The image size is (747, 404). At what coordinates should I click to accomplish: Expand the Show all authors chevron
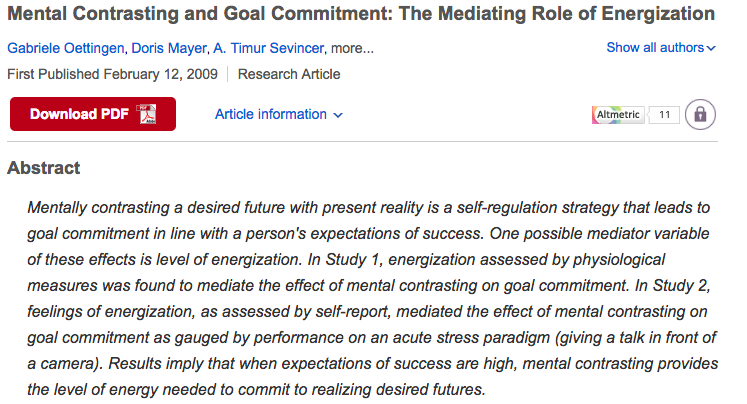click(x=711, y=48)
